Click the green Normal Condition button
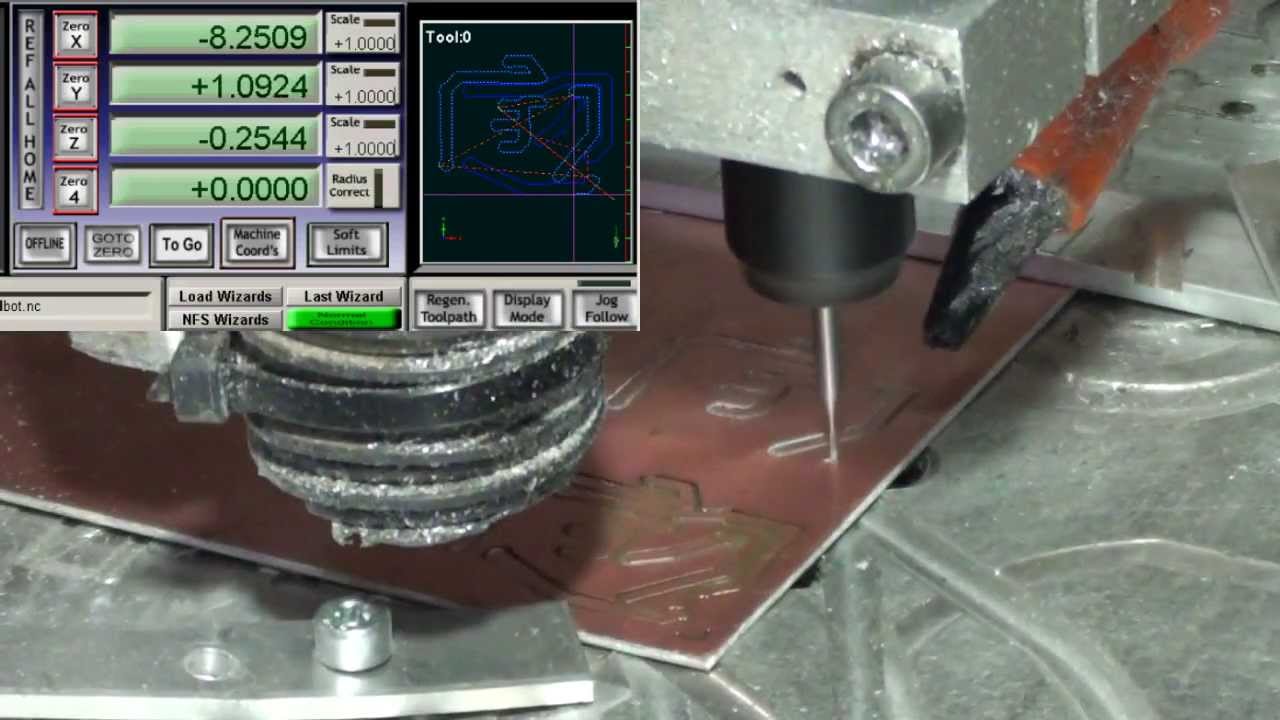 pyautogui.click(x=343, y=319)
